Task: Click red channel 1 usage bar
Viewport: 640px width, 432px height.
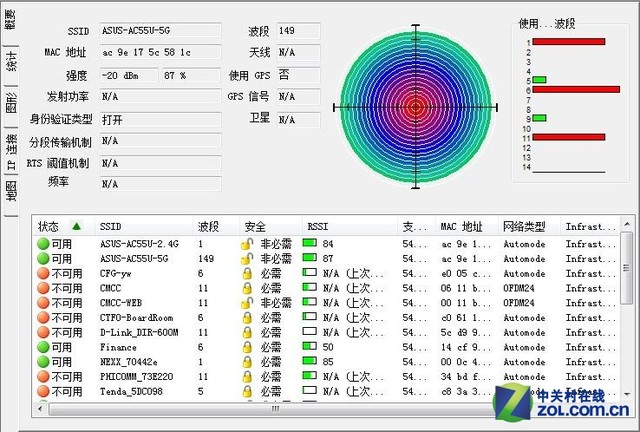Action: 569,42
